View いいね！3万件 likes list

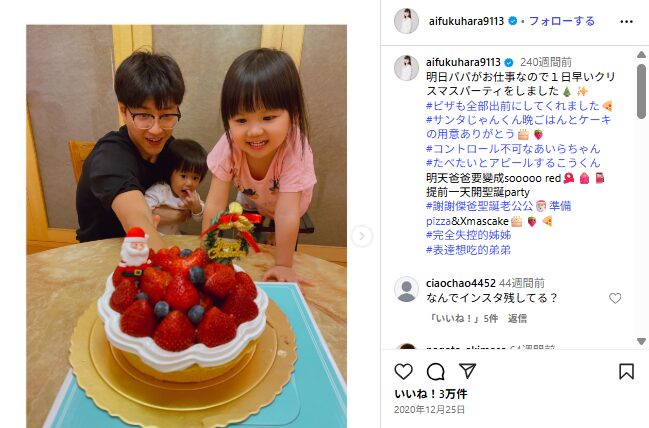coord(431,394)
